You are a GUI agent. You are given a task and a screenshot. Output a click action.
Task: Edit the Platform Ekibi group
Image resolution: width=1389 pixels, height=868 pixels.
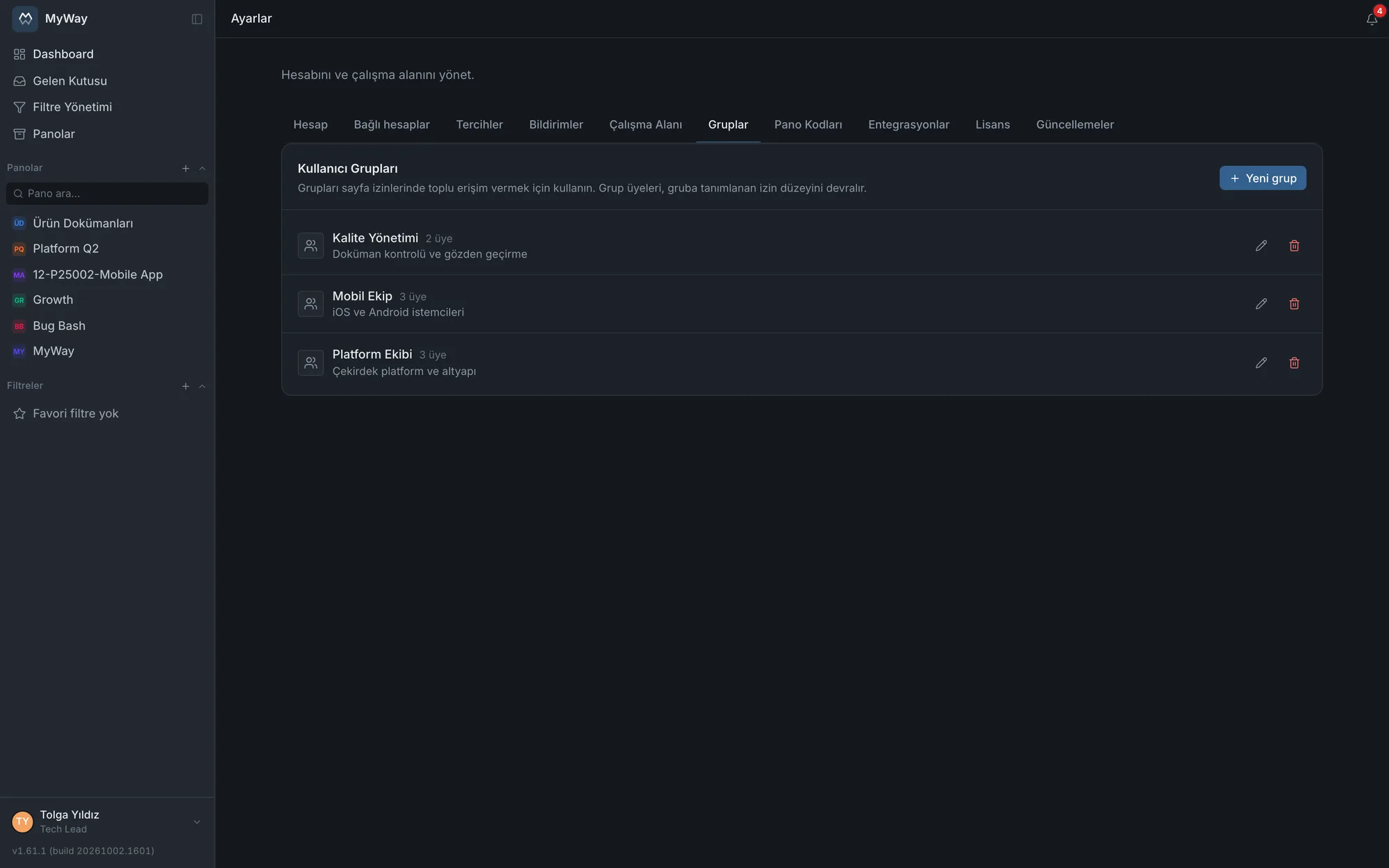[x=1261, y=362]
